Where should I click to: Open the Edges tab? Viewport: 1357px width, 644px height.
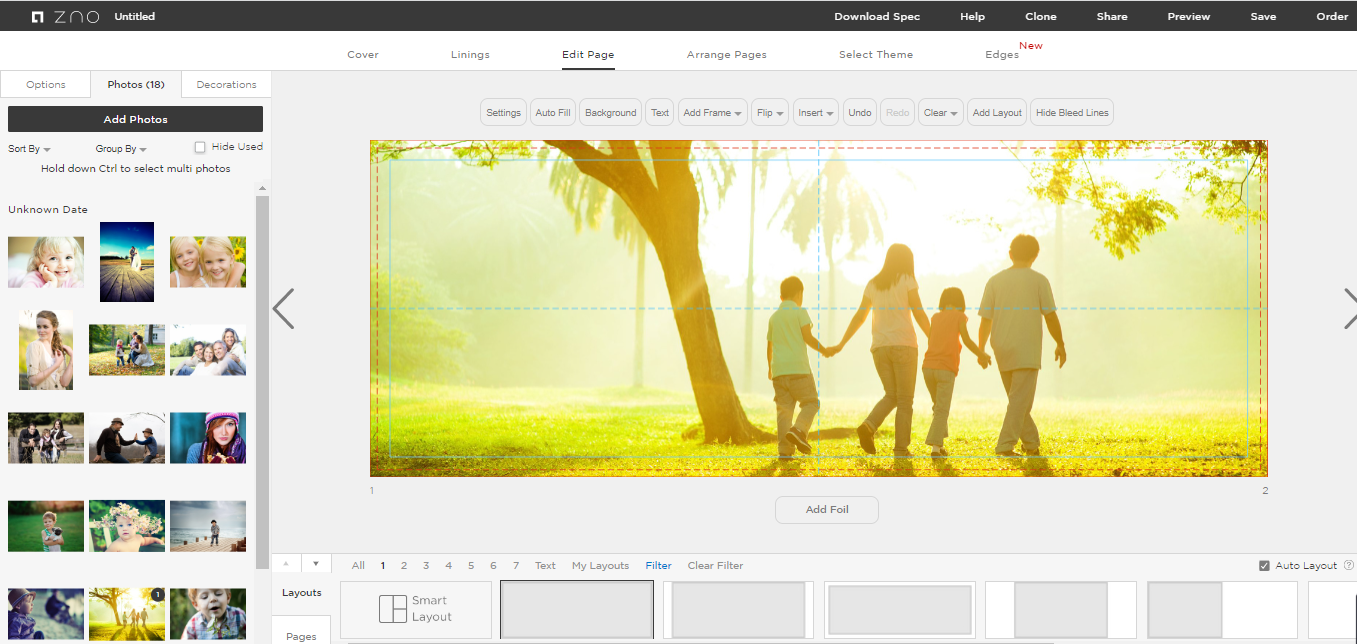coord(1002,55)
